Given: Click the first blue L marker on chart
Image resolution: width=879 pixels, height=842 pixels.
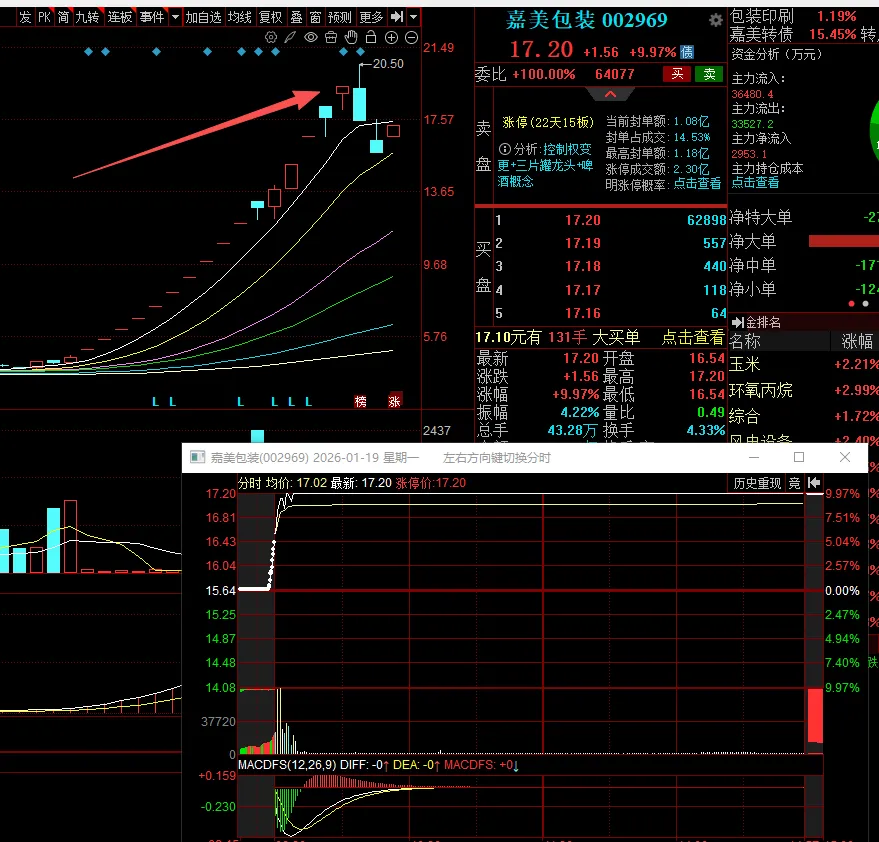Looking at the screenshot, I should click(155, 401).
